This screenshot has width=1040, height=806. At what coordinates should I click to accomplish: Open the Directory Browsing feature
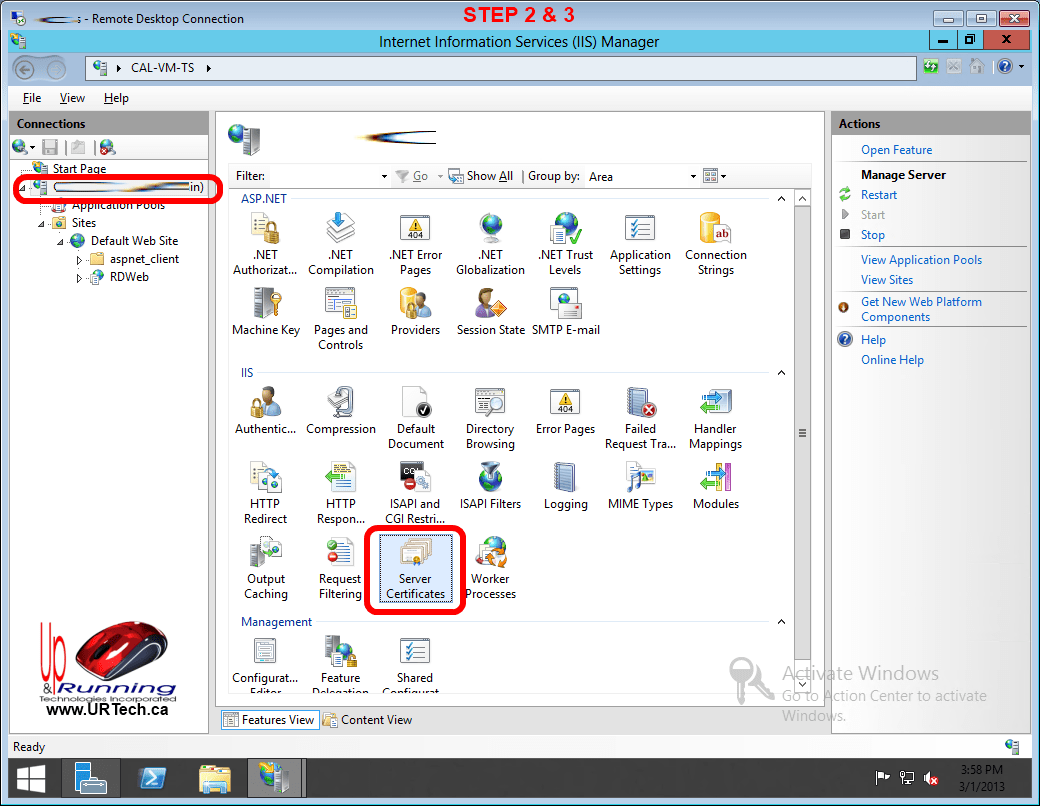pyautogui.click(x=490, y=420)
